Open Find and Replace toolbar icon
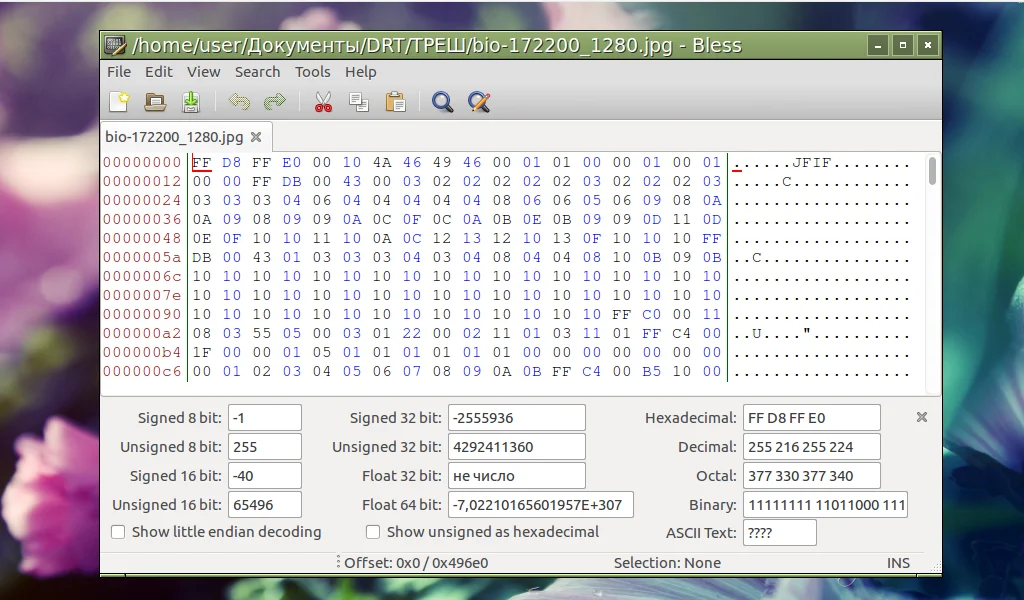Image resolution: width=1024 pixels, height=600 pixels. tap(479, 102)
